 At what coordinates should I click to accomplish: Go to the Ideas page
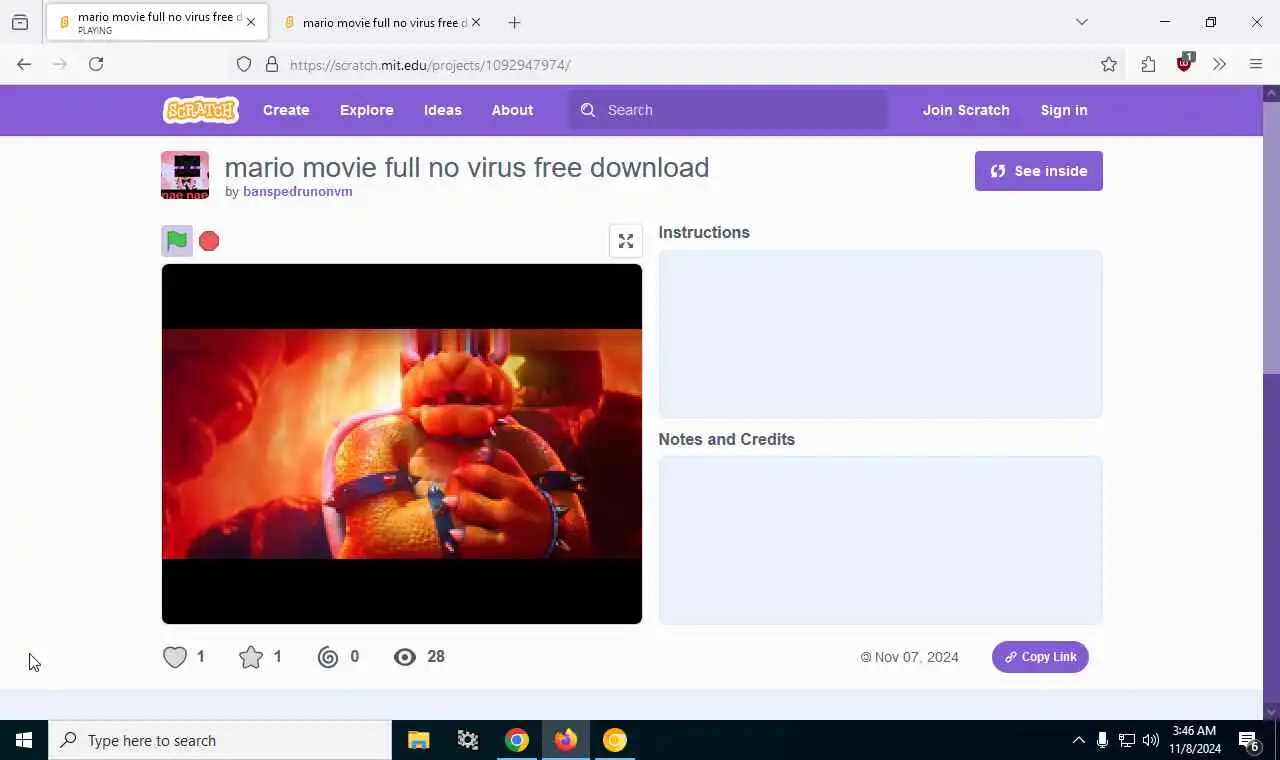tap(443, 110)
